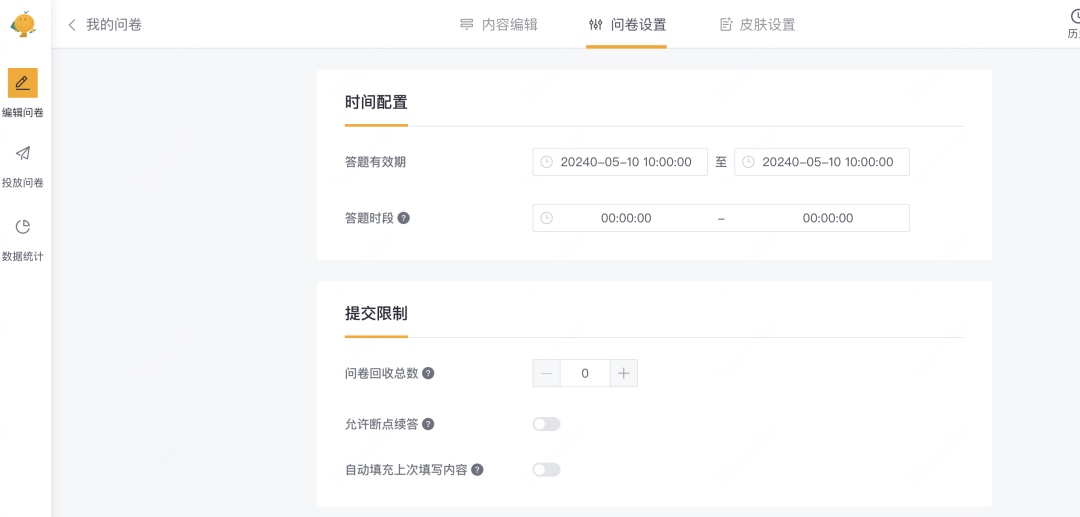Click the 自动填充上次填写内容 label text
The image size is (1080, 517).
click(x=406, y=470)
